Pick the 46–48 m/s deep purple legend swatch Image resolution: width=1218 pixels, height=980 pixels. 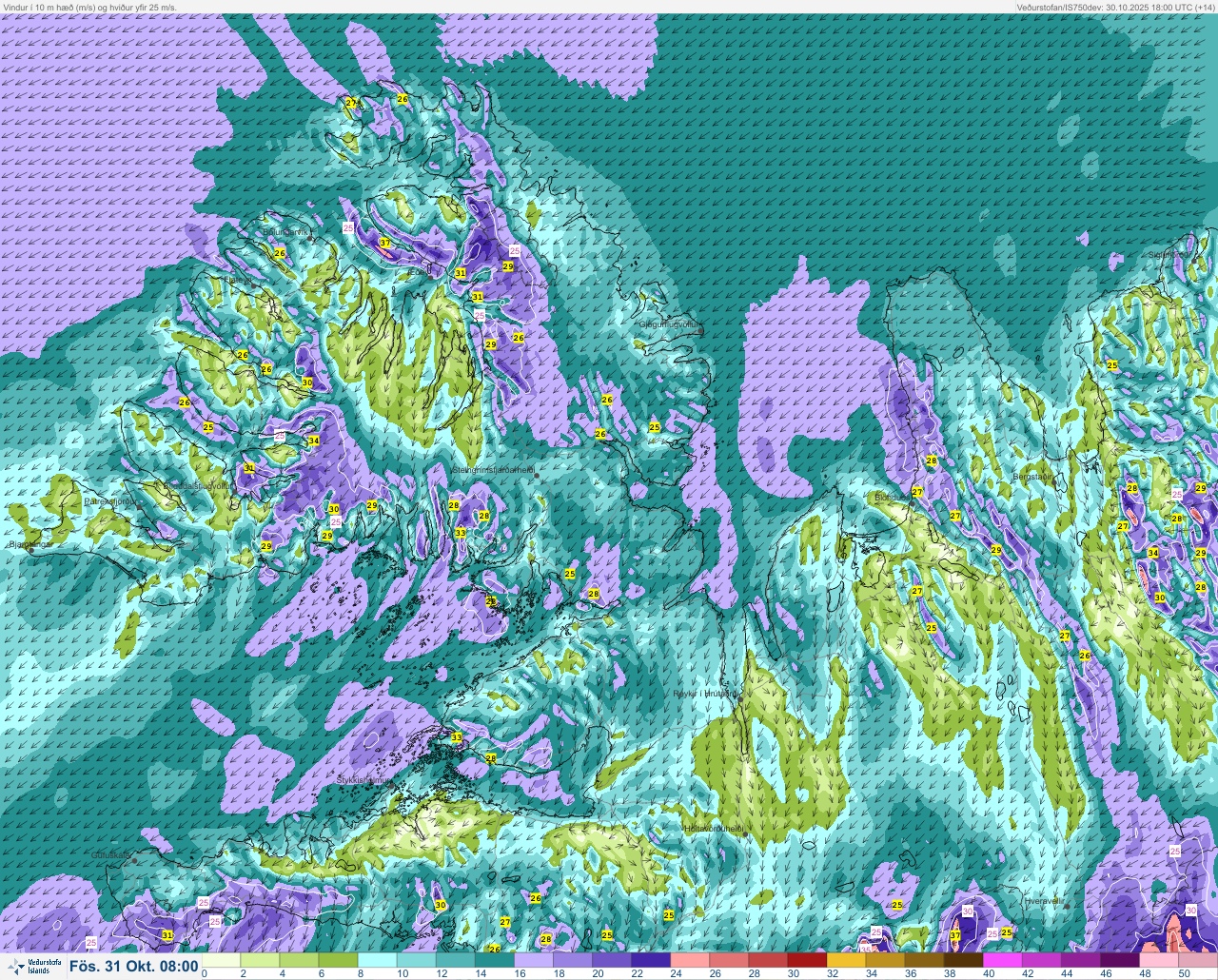coord(1120,960)
